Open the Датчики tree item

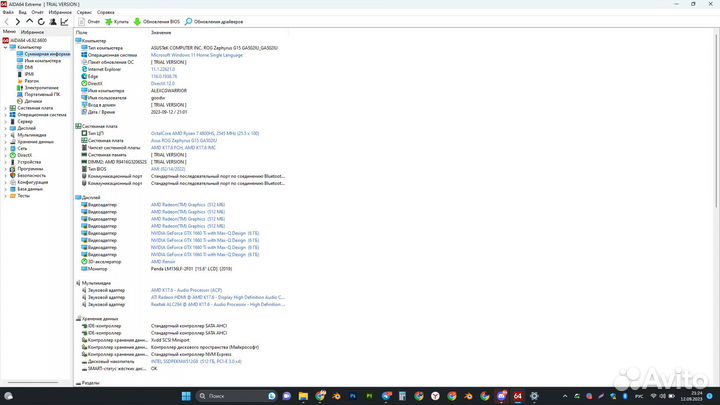pos(33,101)
